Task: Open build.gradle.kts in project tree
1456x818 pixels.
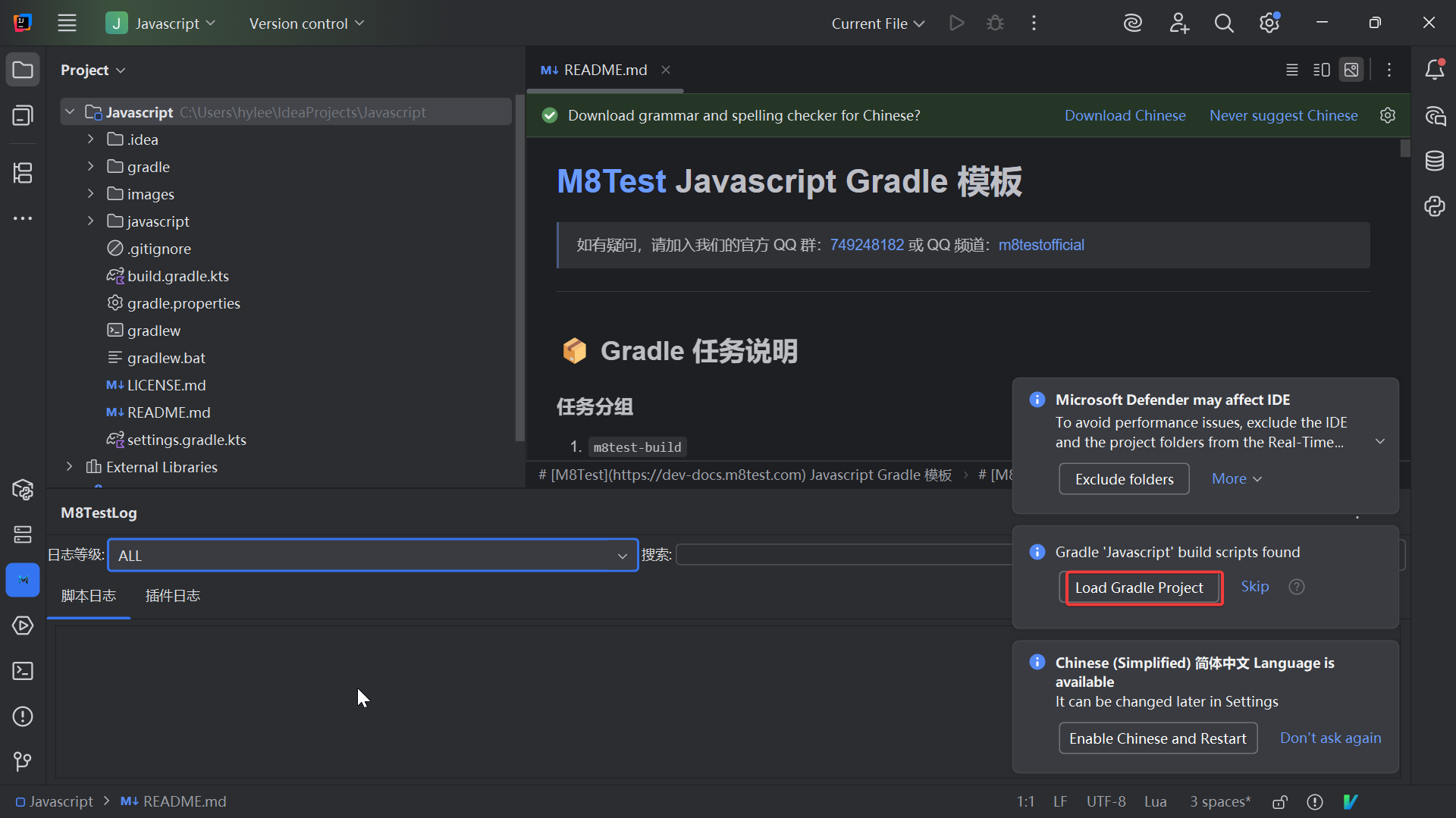Action: 178,276
